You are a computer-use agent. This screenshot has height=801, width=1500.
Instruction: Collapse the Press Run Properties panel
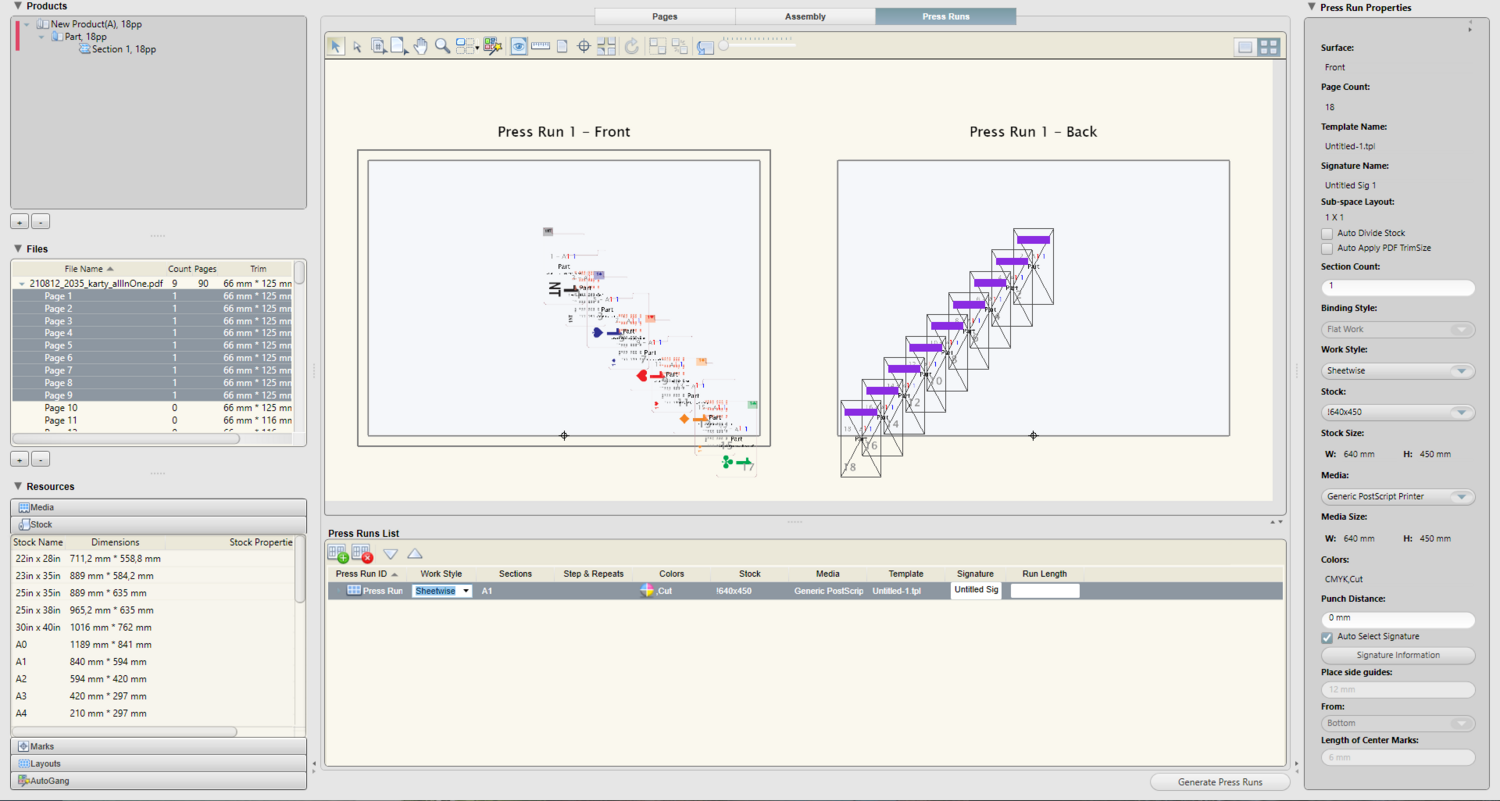click(1312, 7)
